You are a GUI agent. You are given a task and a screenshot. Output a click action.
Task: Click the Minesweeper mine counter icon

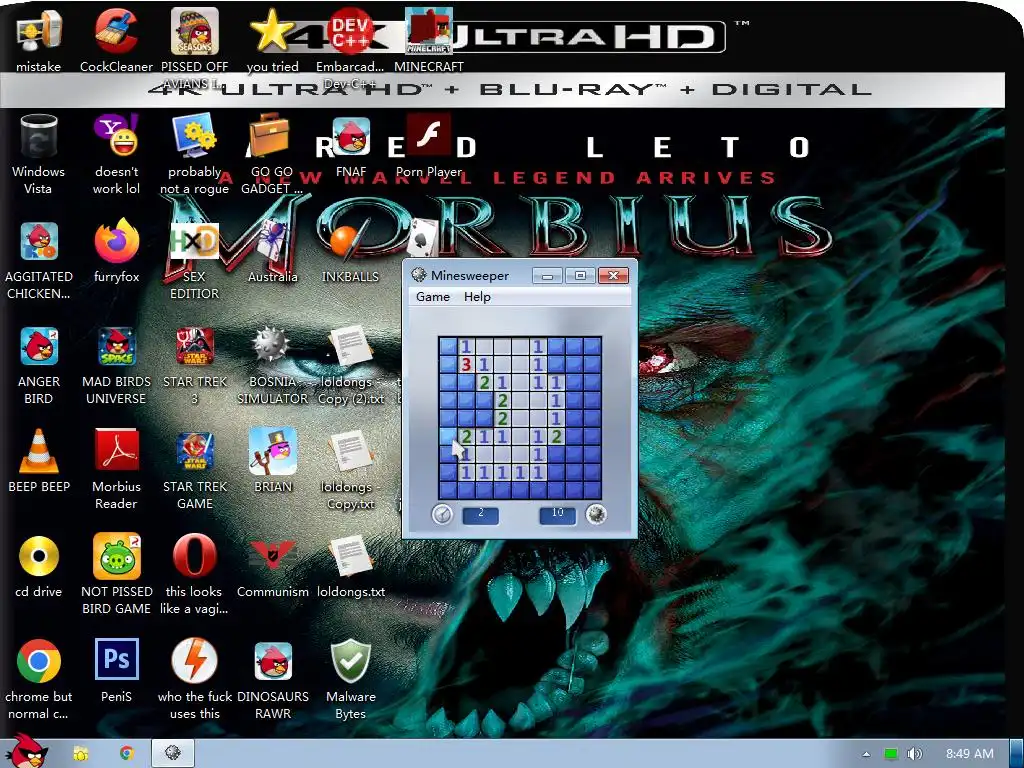595,514
